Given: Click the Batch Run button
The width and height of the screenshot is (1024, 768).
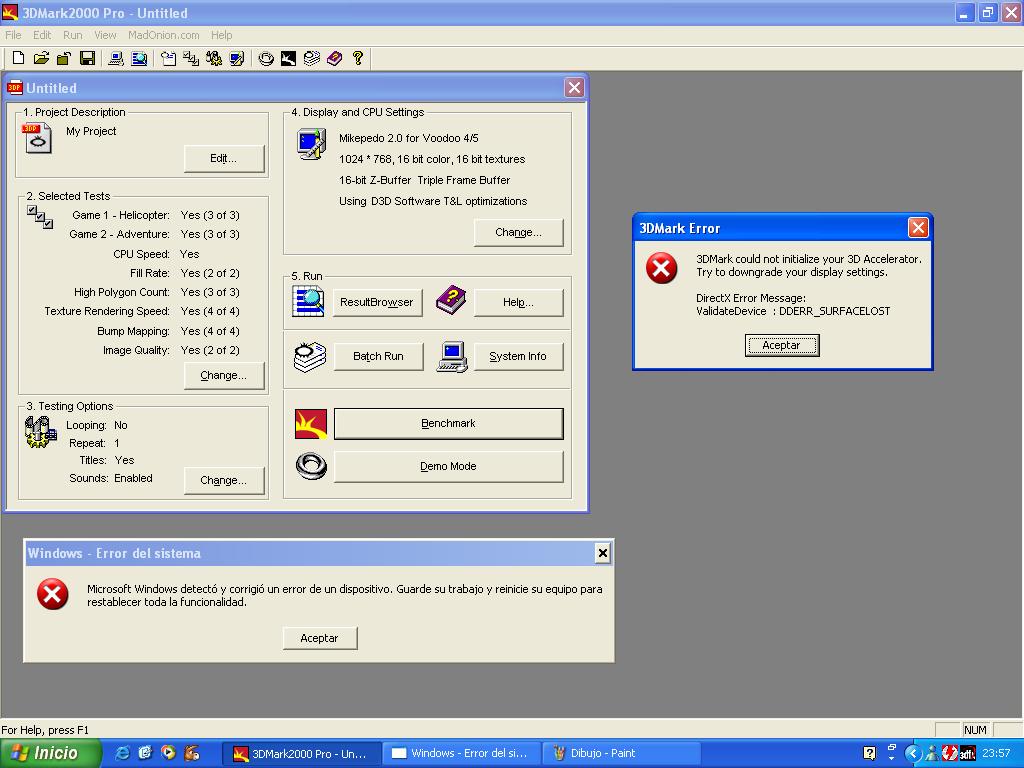Looking at the screenshot, I should point(379,357).
